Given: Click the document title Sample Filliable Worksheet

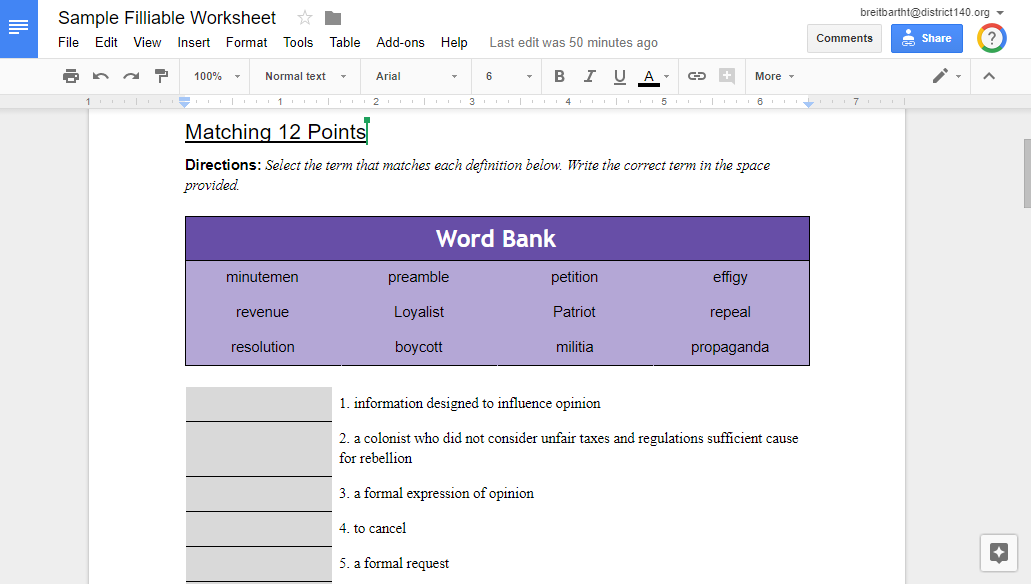Looking at the screenshot, I should click(166, 17).
